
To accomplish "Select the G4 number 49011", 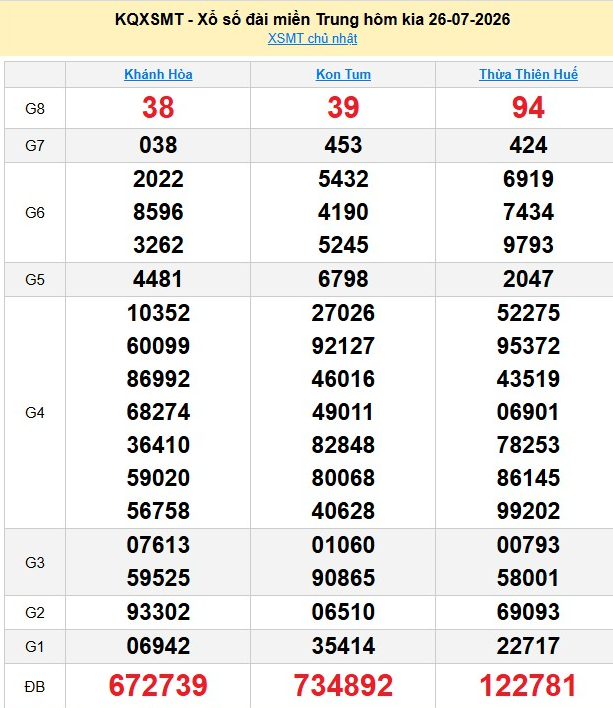I will [343, 412].
